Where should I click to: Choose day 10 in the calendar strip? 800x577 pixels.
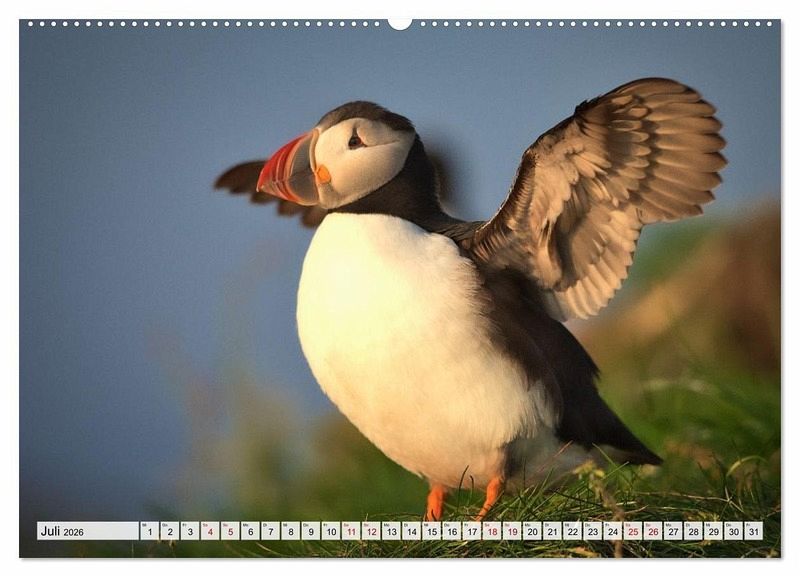click(x=330, y=531)
